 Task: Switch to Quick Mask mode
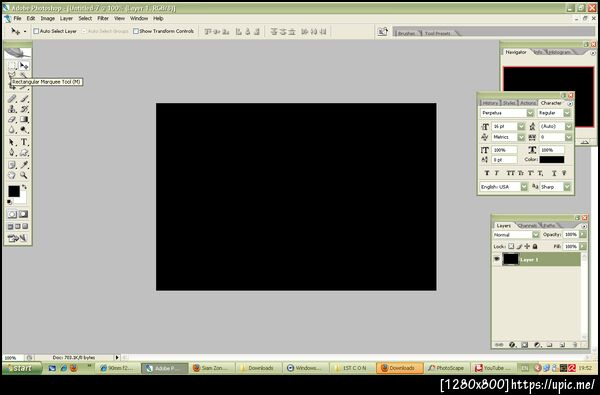tap(23, 214)
